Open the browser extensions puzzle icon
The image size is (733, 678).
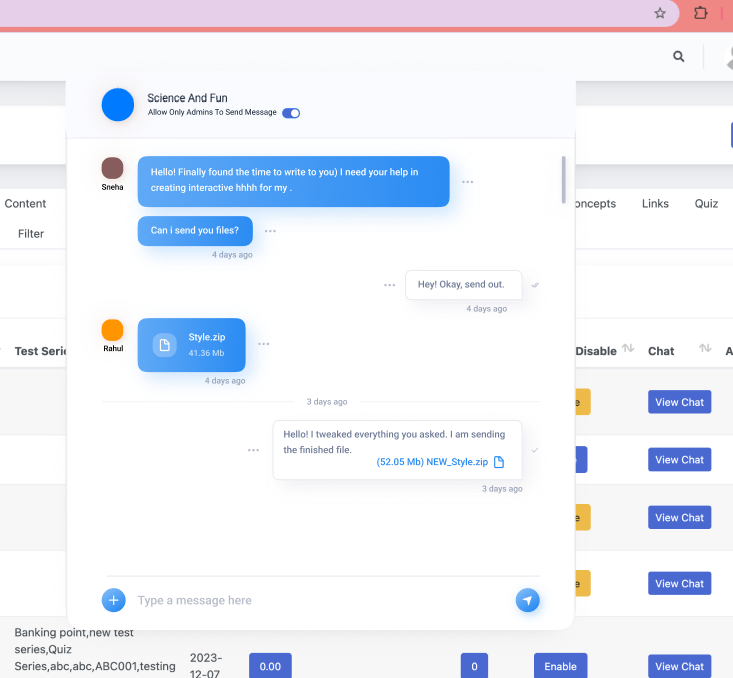click(701, 13)
